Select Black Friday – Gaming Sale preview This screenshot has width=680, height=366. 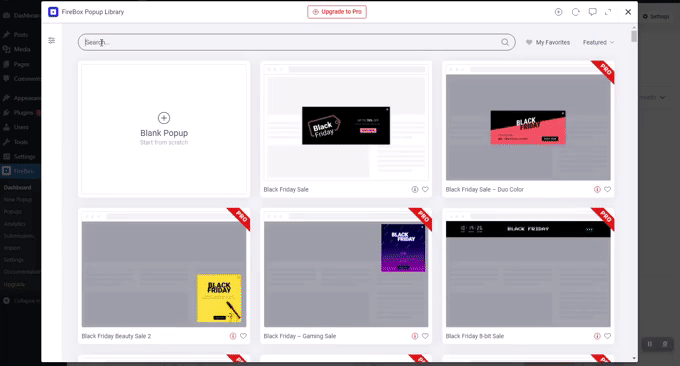tap(346, 270)
